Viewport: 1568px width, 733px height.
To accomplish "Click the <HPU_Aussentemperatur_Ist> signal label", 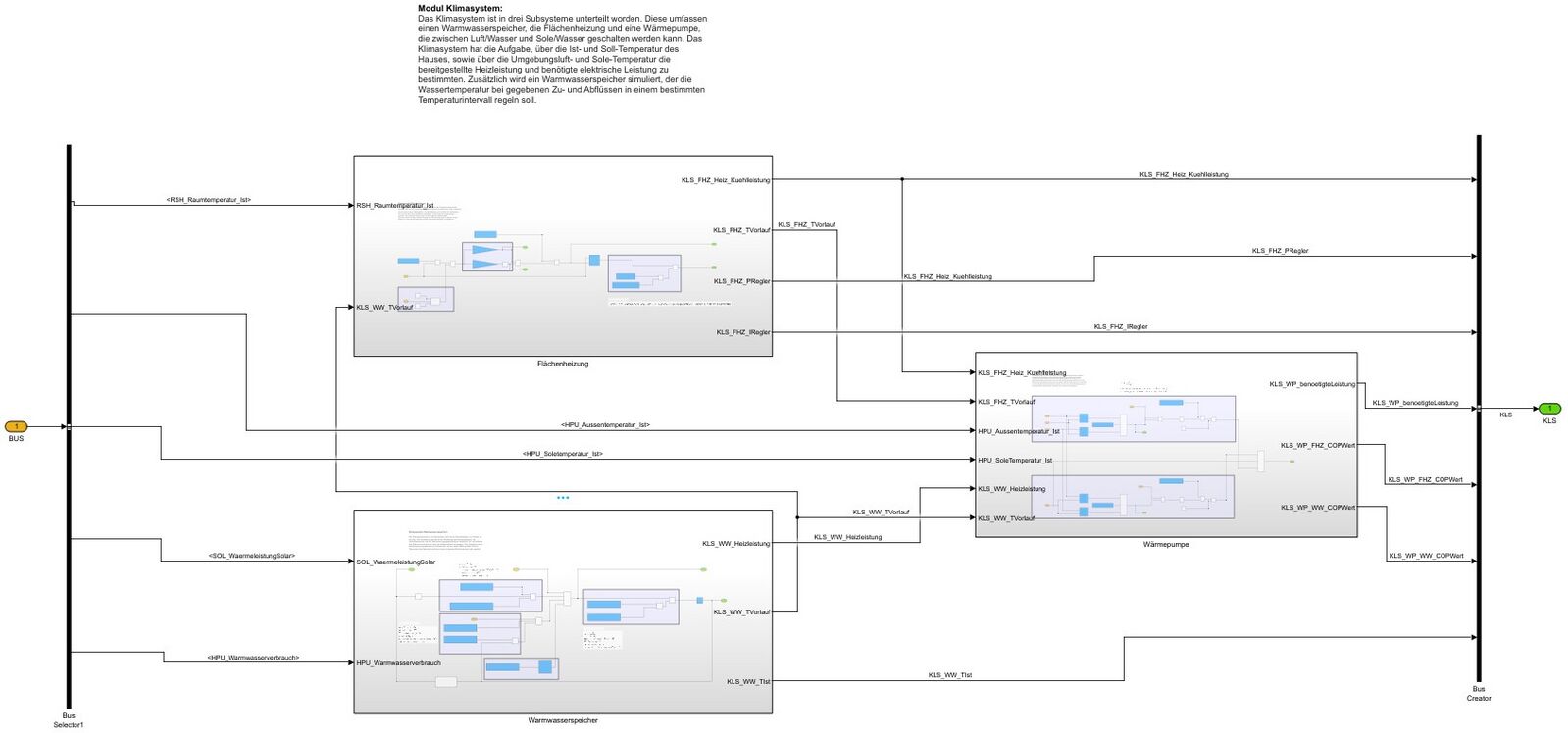I will coord(605,425).
